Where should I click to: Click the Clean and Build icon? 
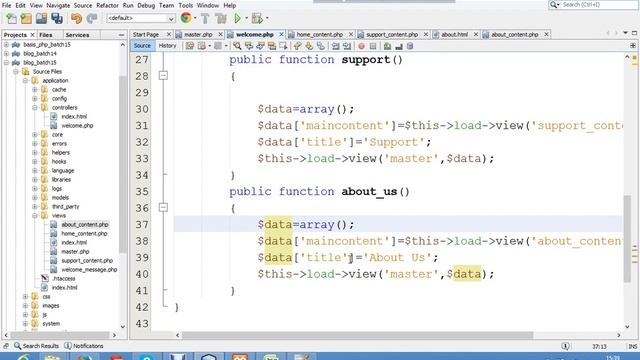[220, 18]
